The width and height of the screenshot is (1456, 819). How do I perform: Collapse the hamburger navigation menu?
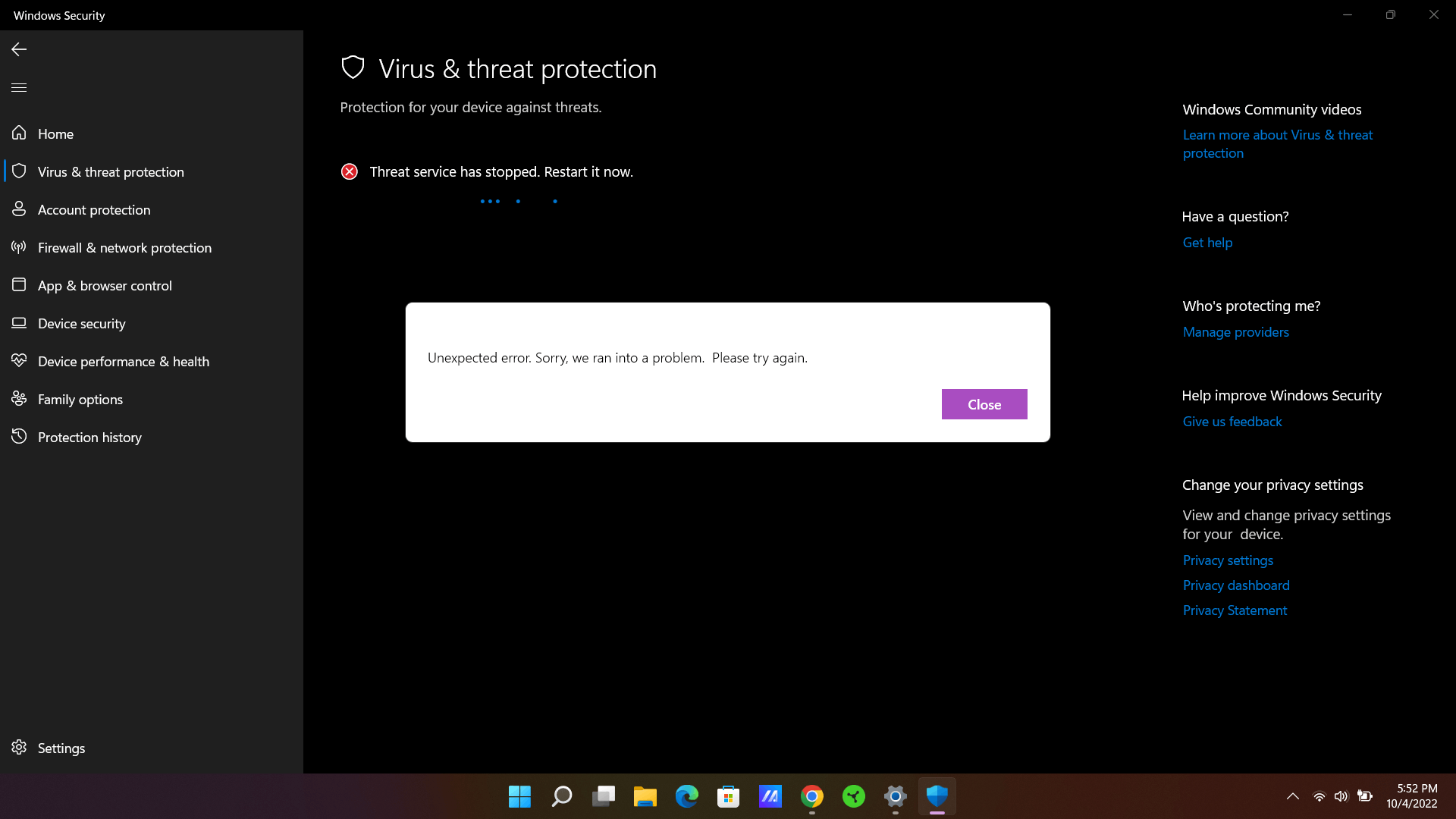[19, 87]
